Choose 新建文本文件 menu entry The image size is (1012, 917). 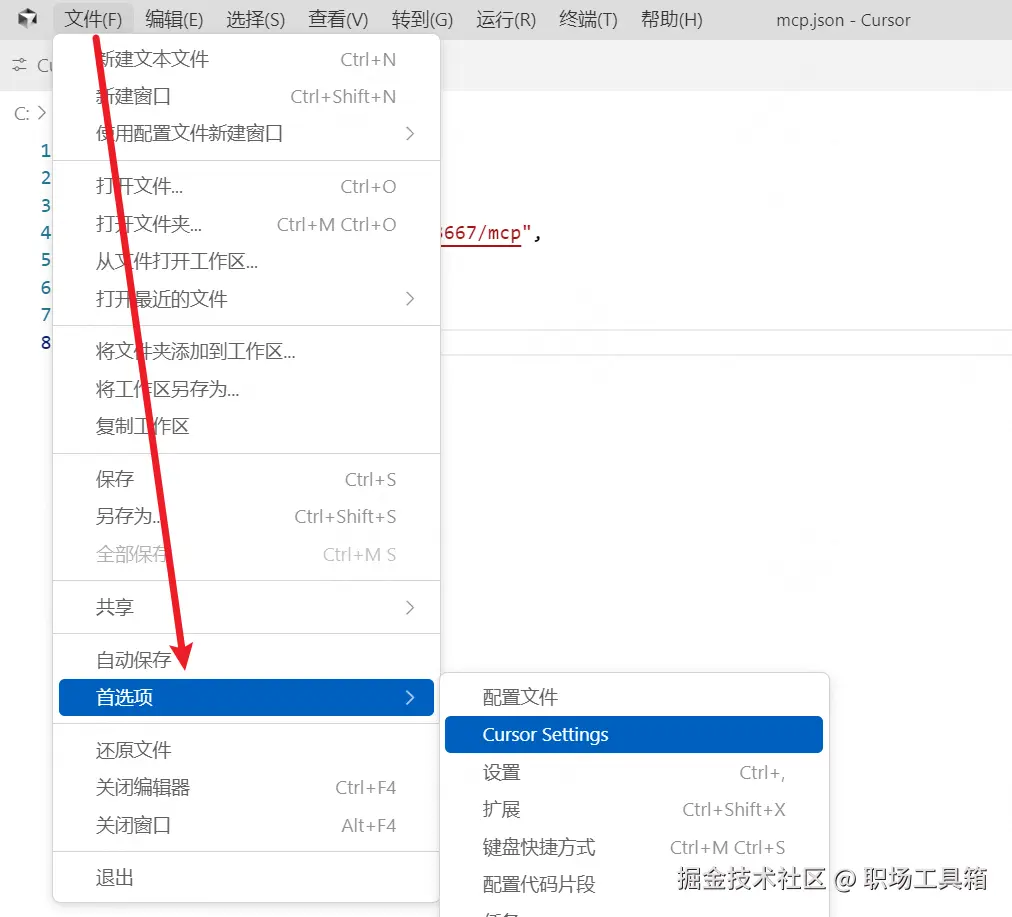[246, 59]
